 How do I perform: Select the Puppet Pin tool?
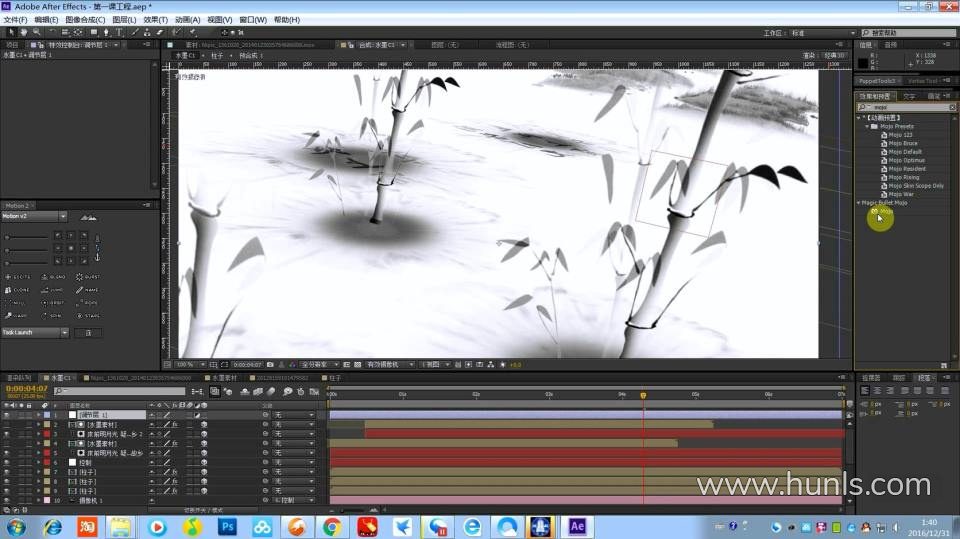[193, 32]
